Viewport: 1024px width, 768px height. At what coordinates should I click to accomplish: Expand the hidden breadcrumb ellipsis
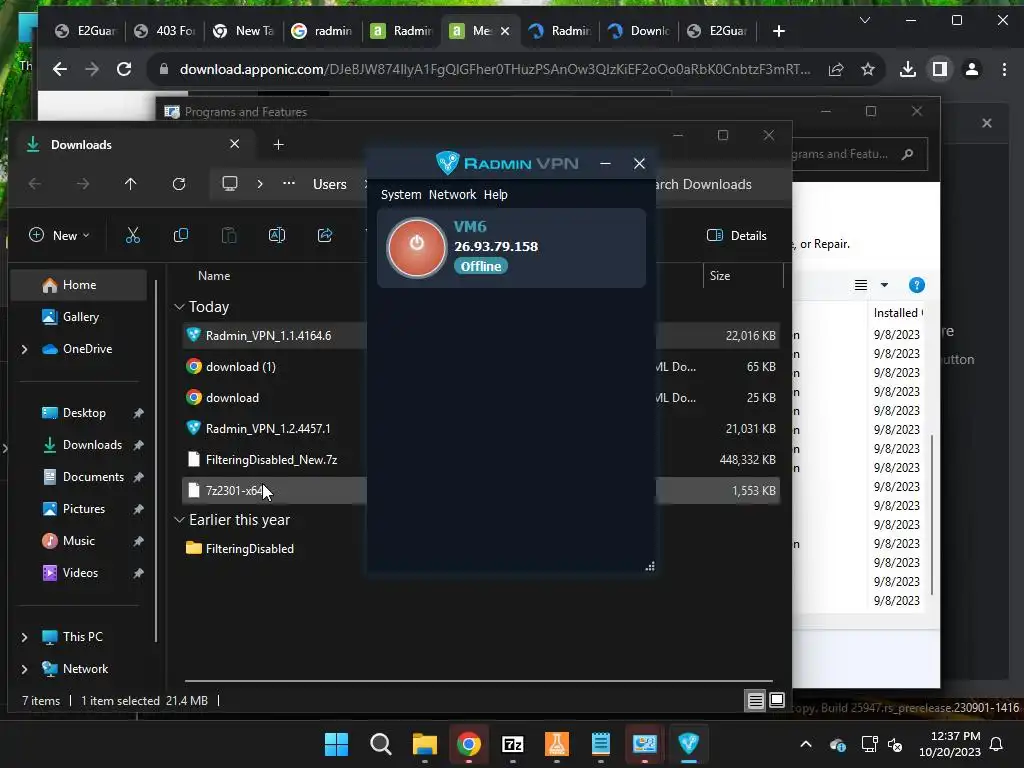coord(289,184)
